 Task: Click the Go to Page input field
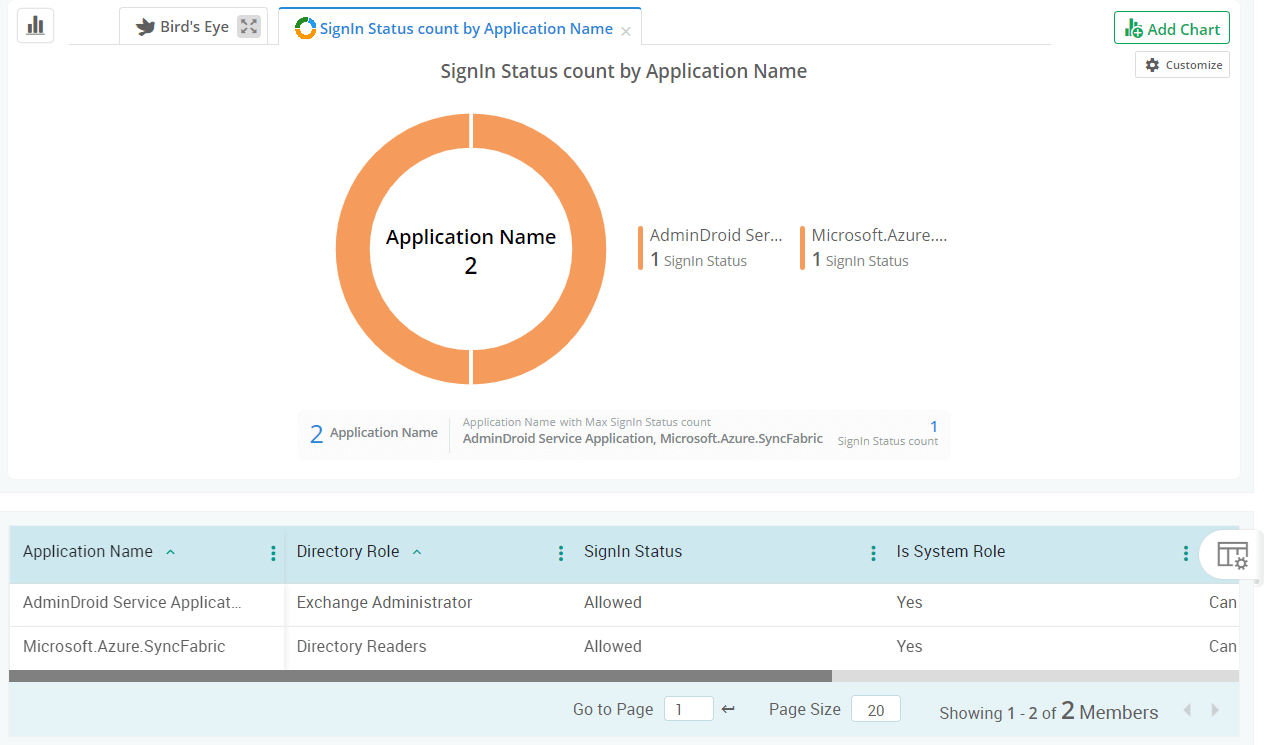pyautogui.click(x=688, y=709)
